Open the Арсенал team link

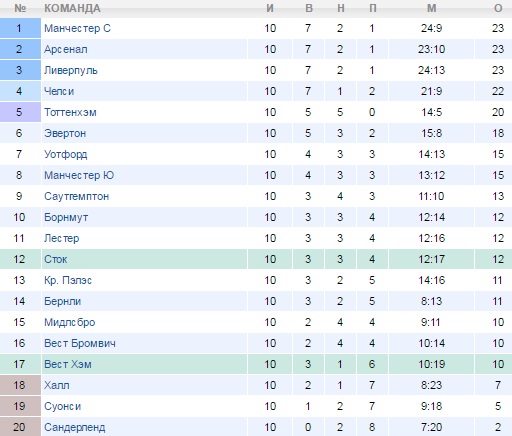click(66, 49)
